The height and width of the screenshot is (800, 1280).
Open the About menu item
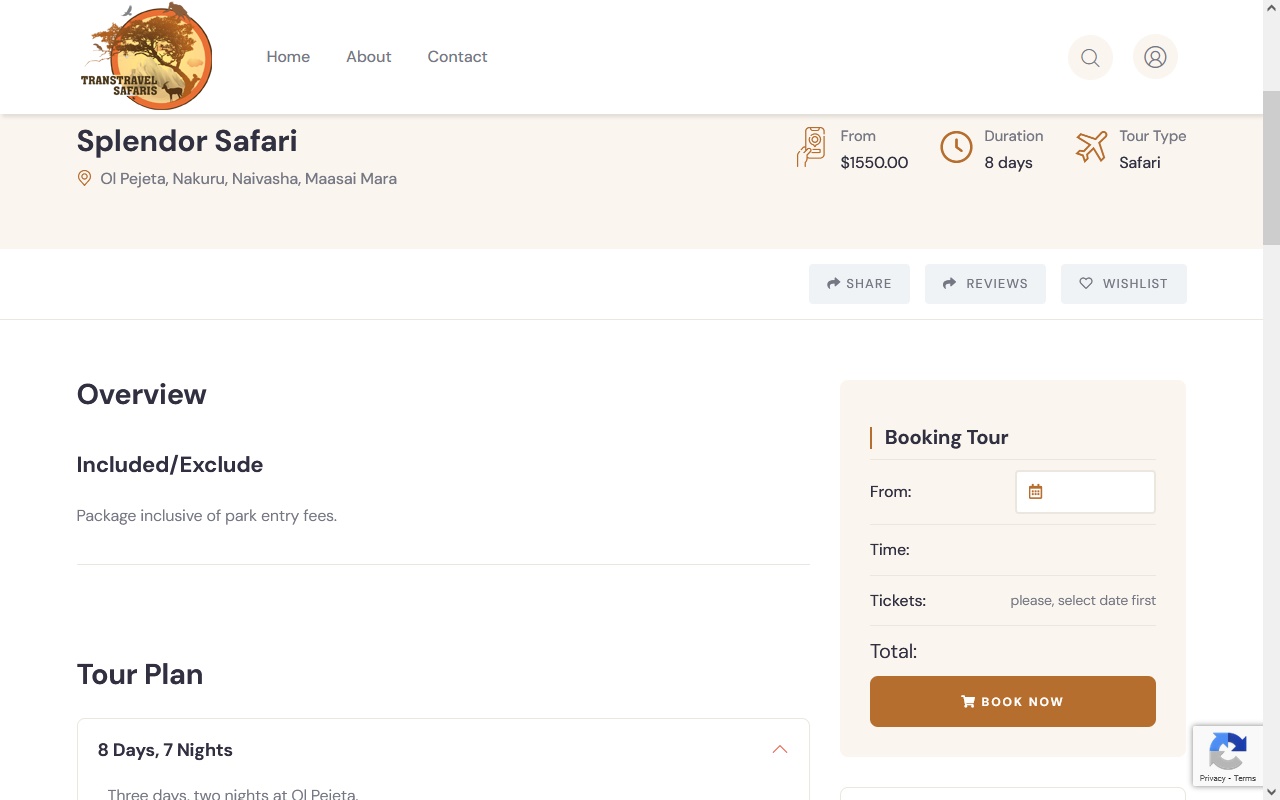coord(368,57)
